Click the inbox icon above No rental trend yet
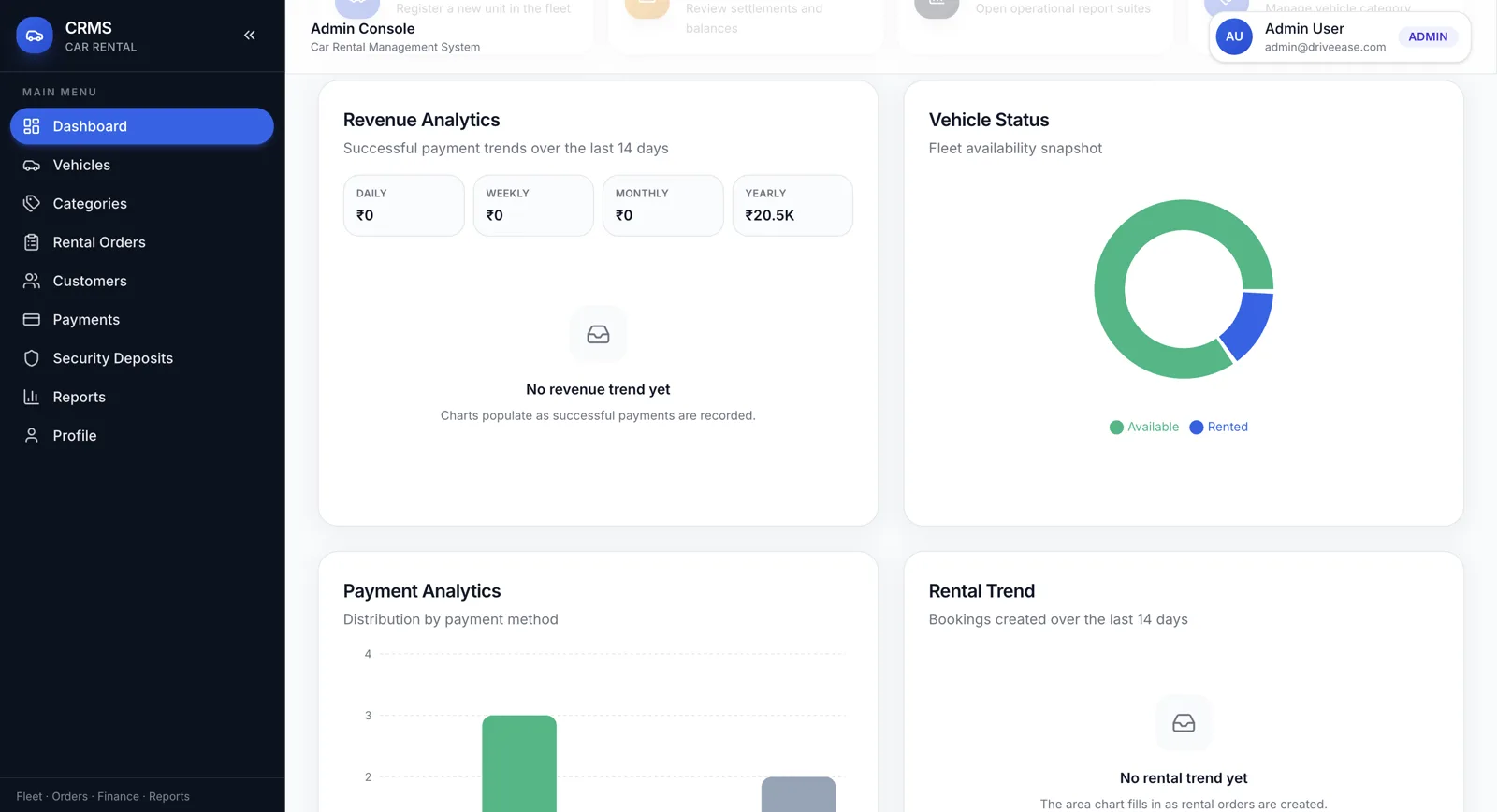 click(x=1184, y=723)
